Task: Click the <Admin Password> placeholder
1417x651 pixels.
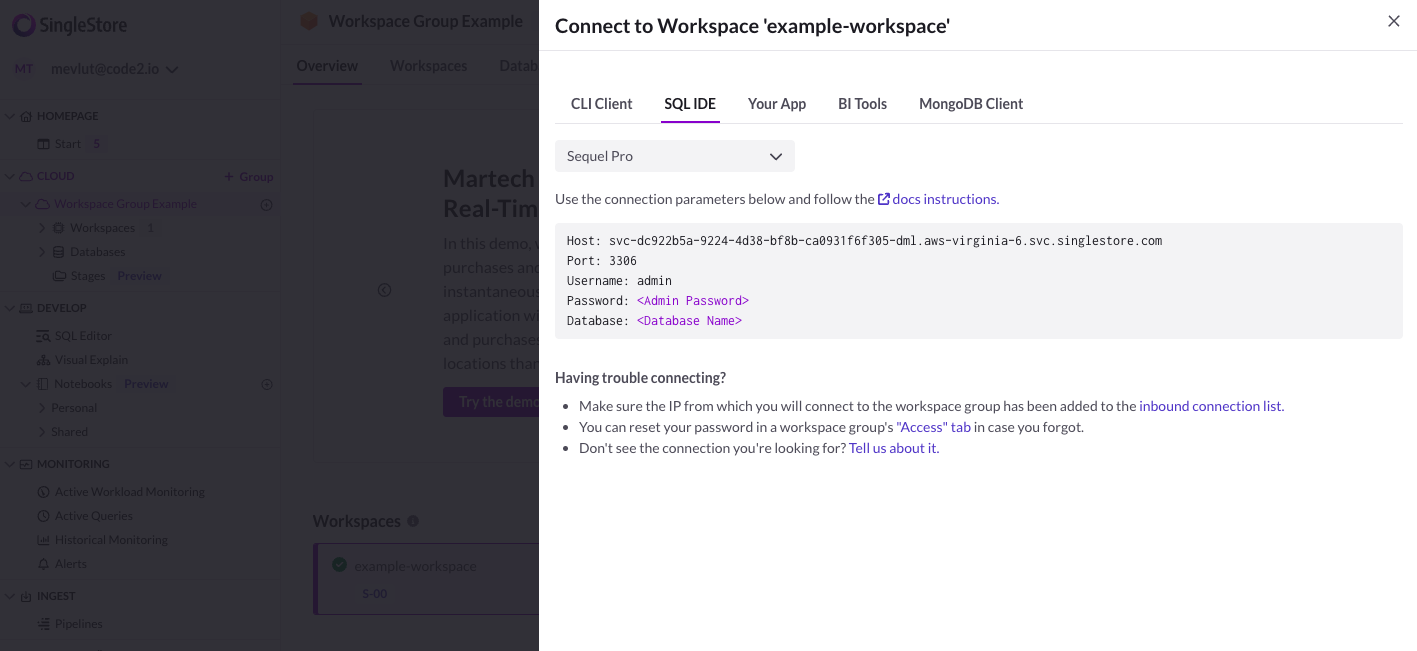Action: [x=692, y=301]
